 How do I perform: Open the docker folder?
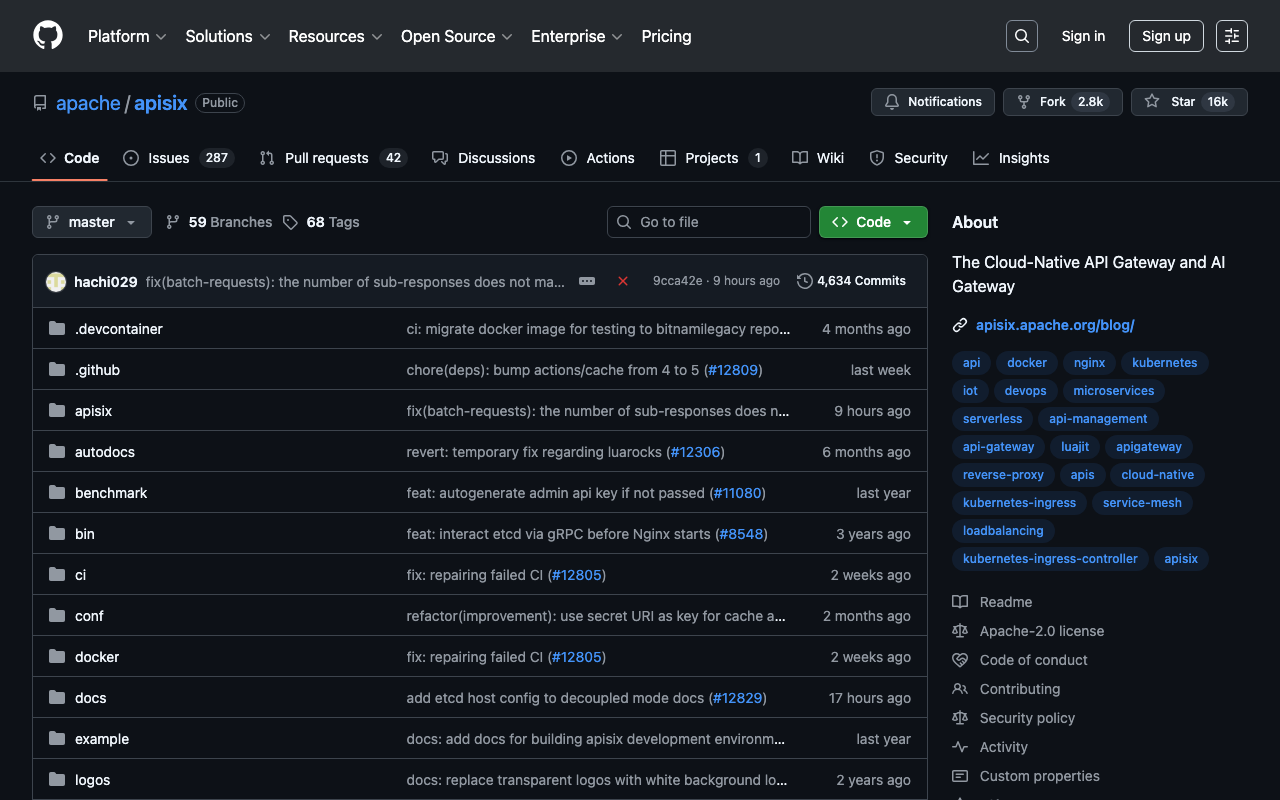pyautogui.click(x=97, y=657)
